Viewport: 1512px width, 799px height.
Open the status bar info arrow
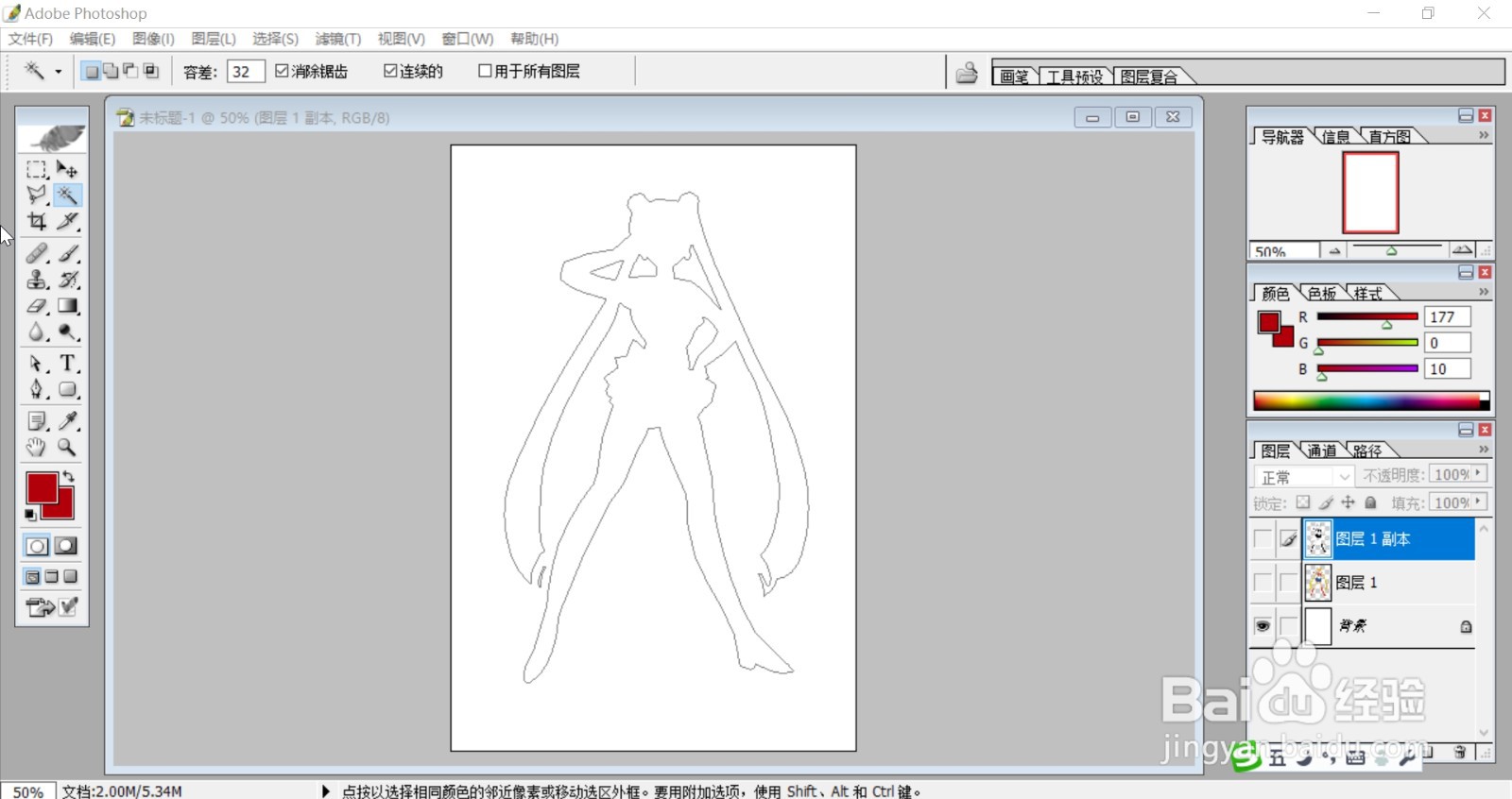point(326,790)
